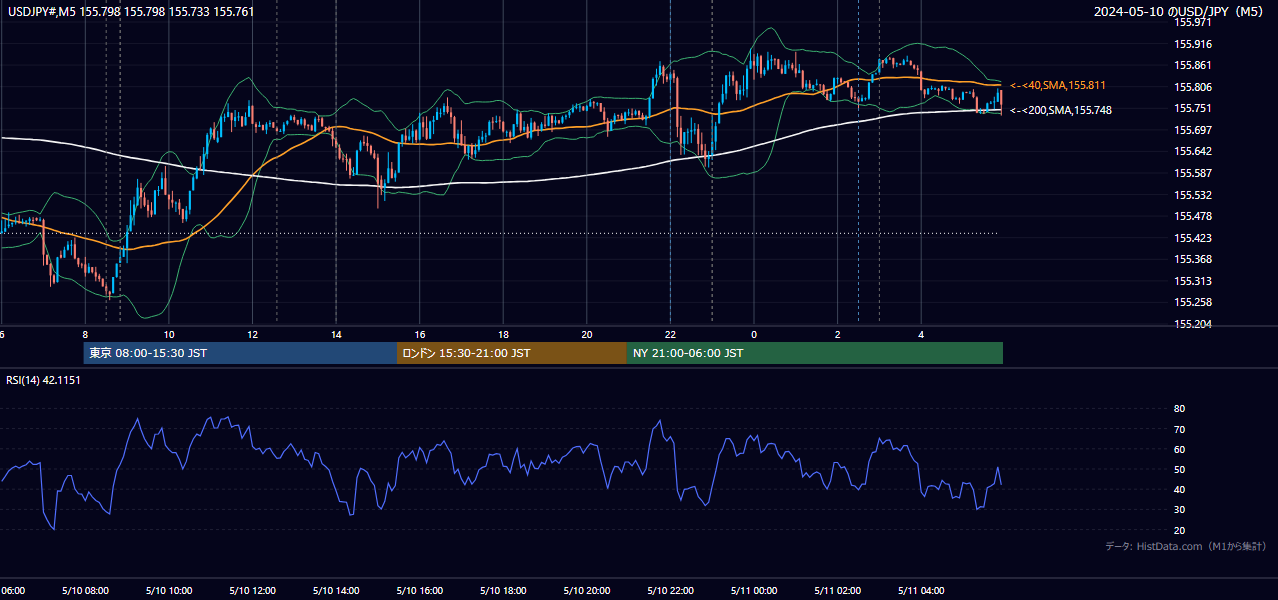Click the 5/11 02:00 time label
Image resolution: width=1278 pixels, height=600 pixels.
pyautogui.click(x=838, y=591)
